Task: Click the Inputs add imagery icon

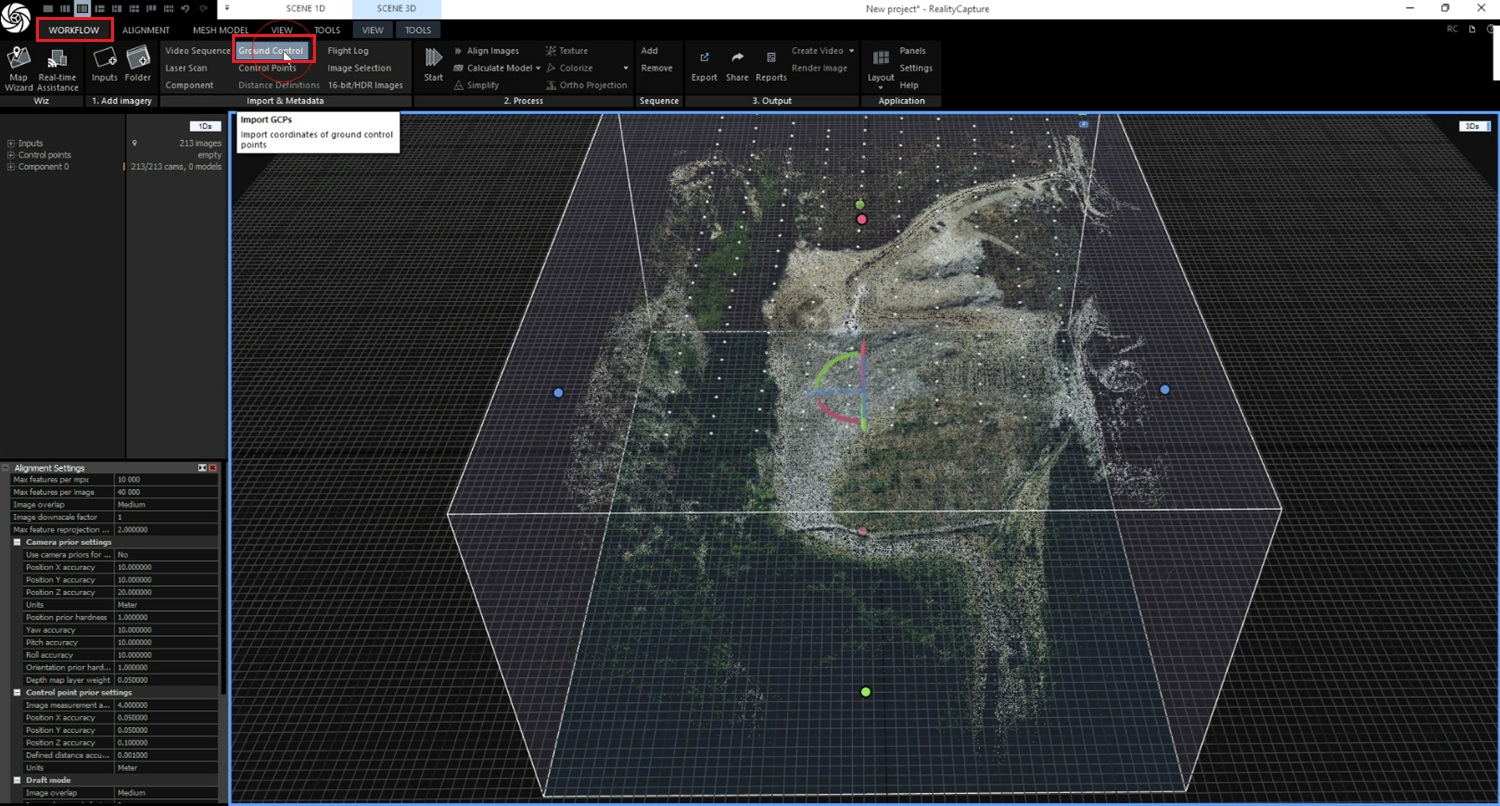Action: (104, 65)
